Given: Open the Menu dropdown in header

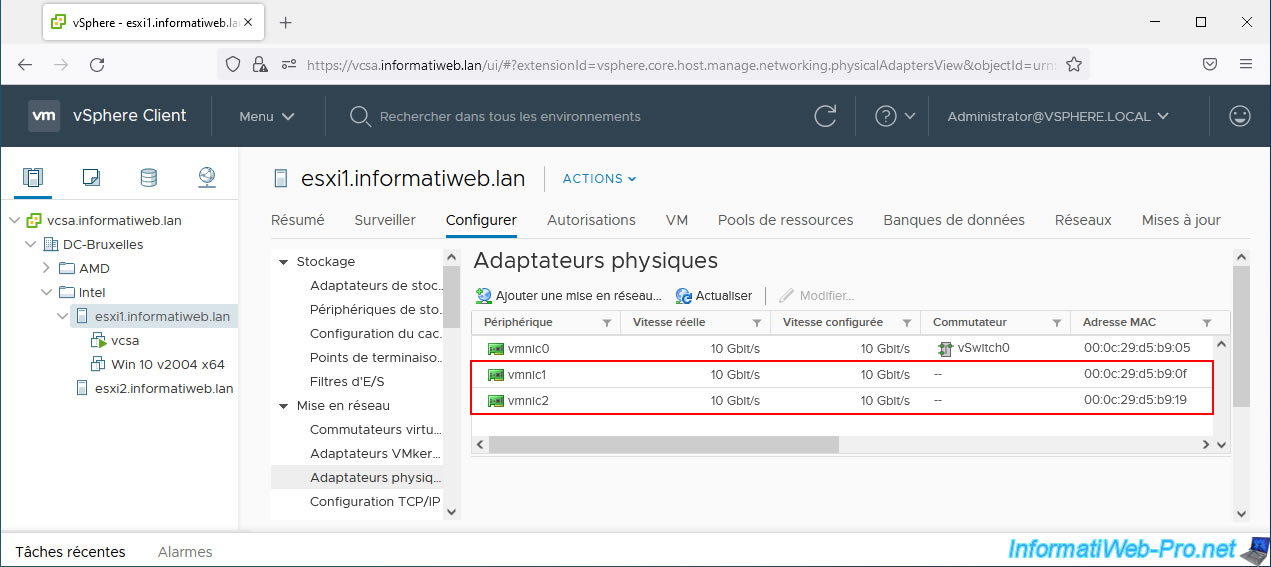Looking at the screenshot, I should tap(267, 116).
